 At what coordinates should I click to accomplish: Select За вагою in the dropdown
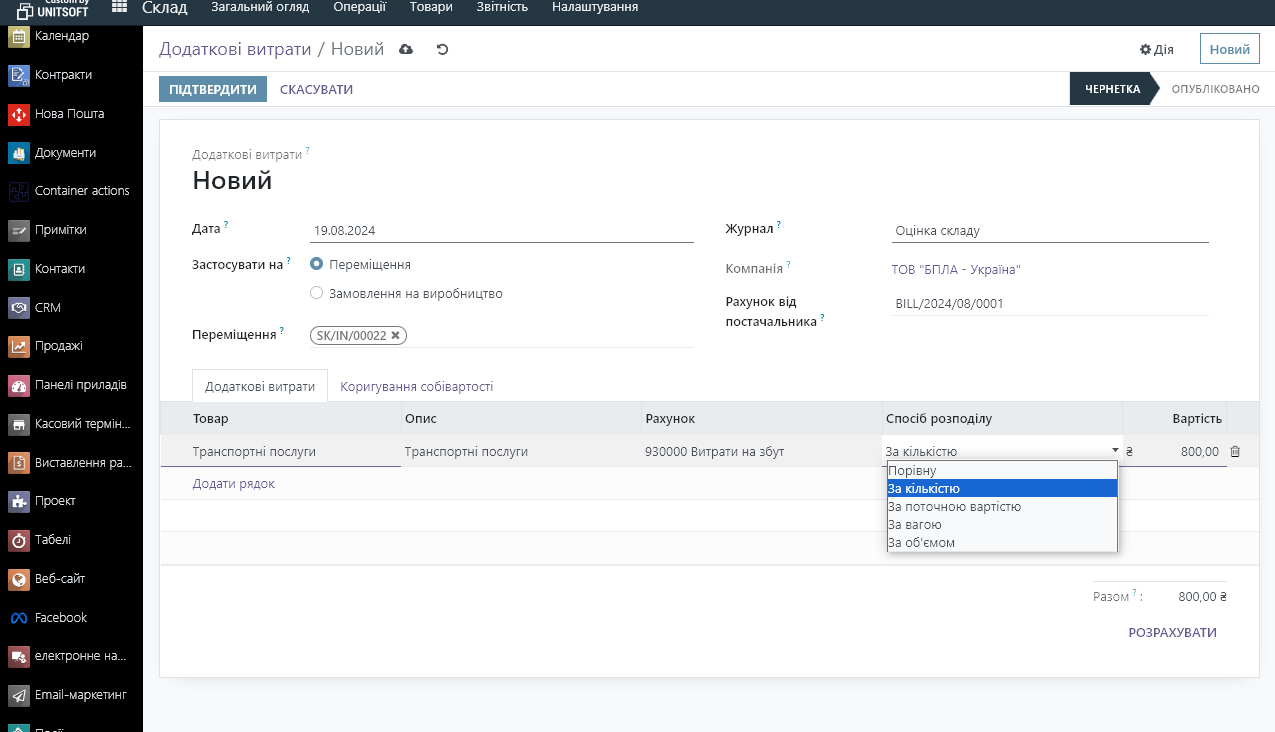914,525
